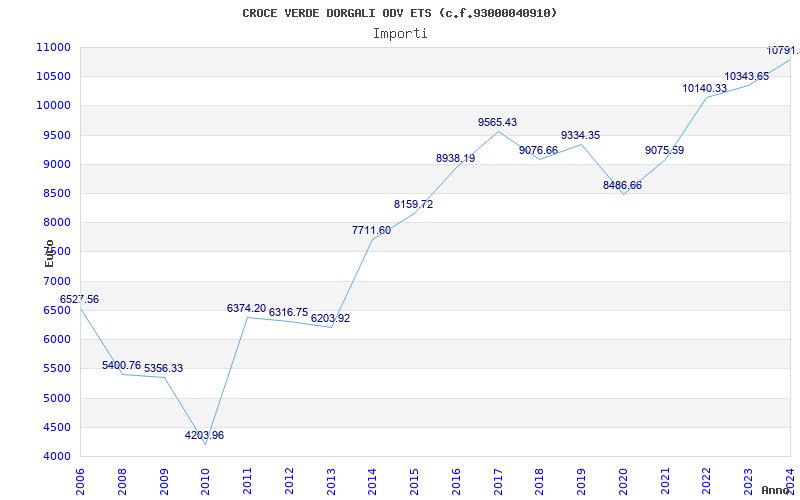Click the data label 5356.33
The width and height of the screenshot is (800, 500).
[x=163, y=368]
